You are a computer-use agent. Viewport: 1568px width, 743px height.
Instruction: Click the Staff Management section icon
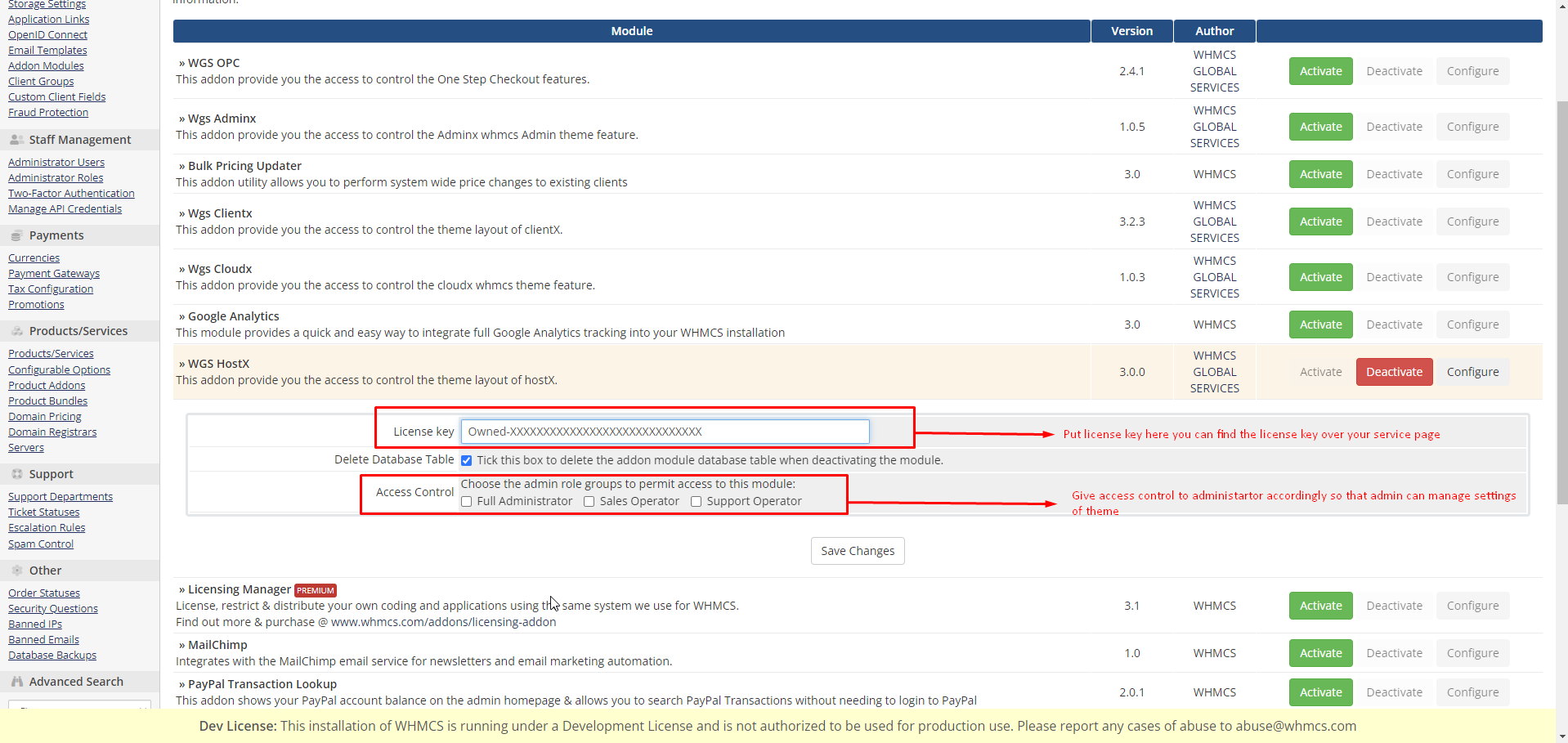pos(16,140)
